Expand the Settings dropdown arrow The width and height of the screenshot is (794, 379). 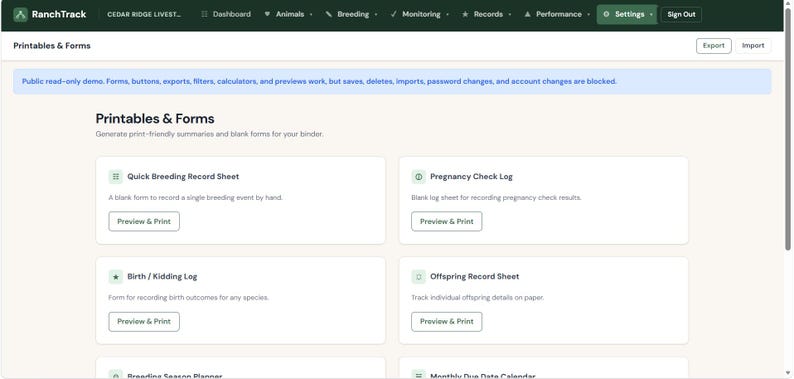click(x=651, y=15)
